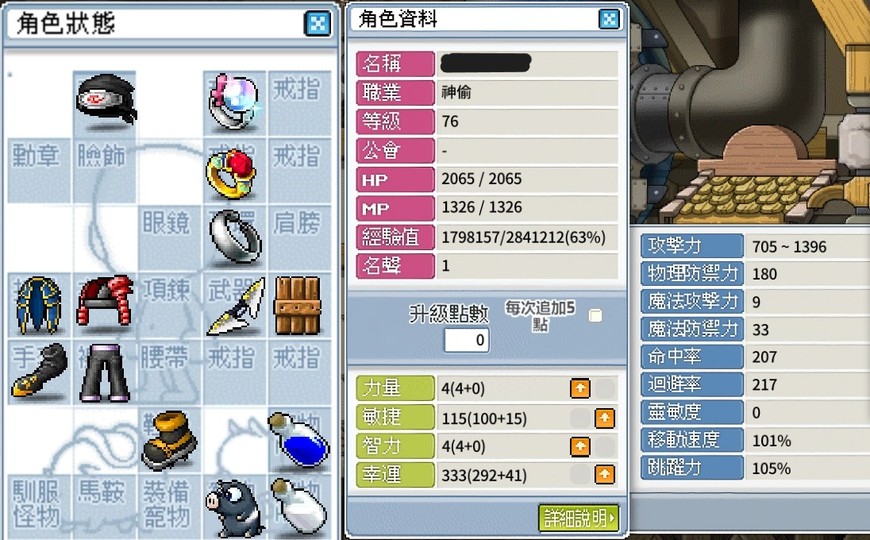Increase 力量 with its orange arrow
Screen dimensions: 870x540
[580, 388]
